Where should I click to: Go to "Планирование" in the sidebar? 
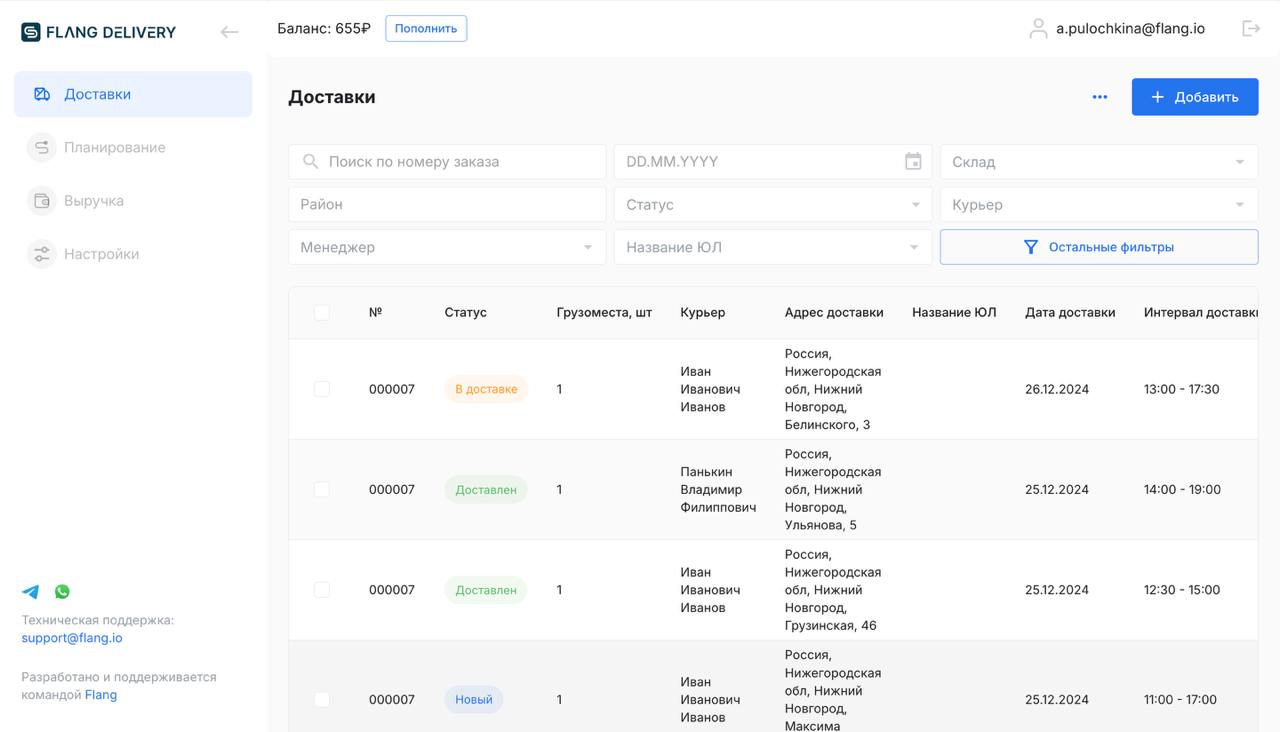(114, 148)
